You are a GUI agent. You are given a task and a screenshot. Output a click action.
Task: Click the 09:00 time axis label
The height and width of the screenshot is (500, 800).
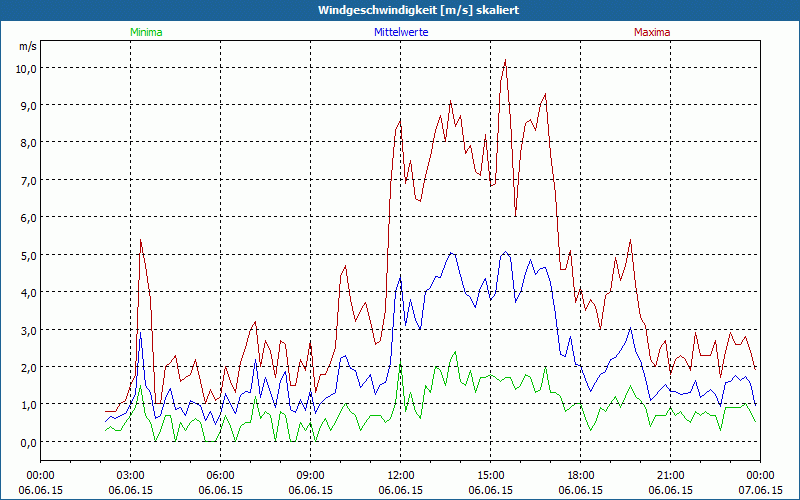click(310, 476)
